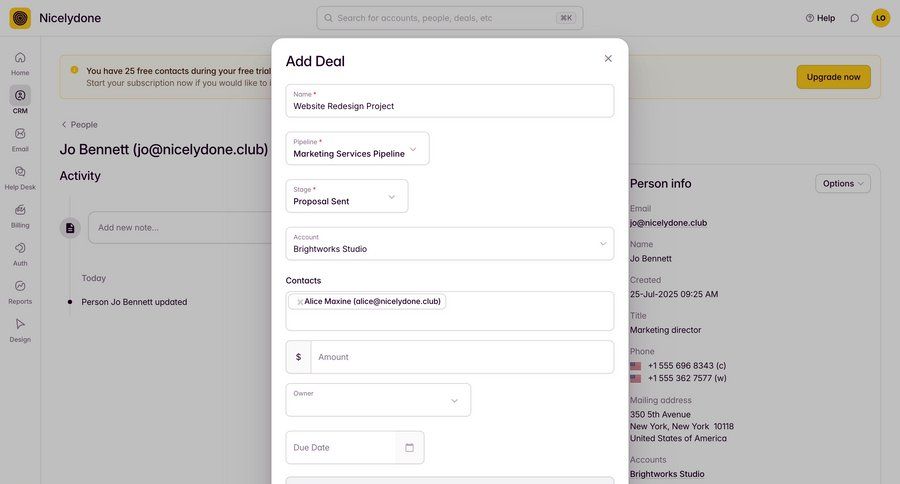This screenshot has height=484, width=900.
Task: Open the Billing sidebar section
Action: point(20,216)
